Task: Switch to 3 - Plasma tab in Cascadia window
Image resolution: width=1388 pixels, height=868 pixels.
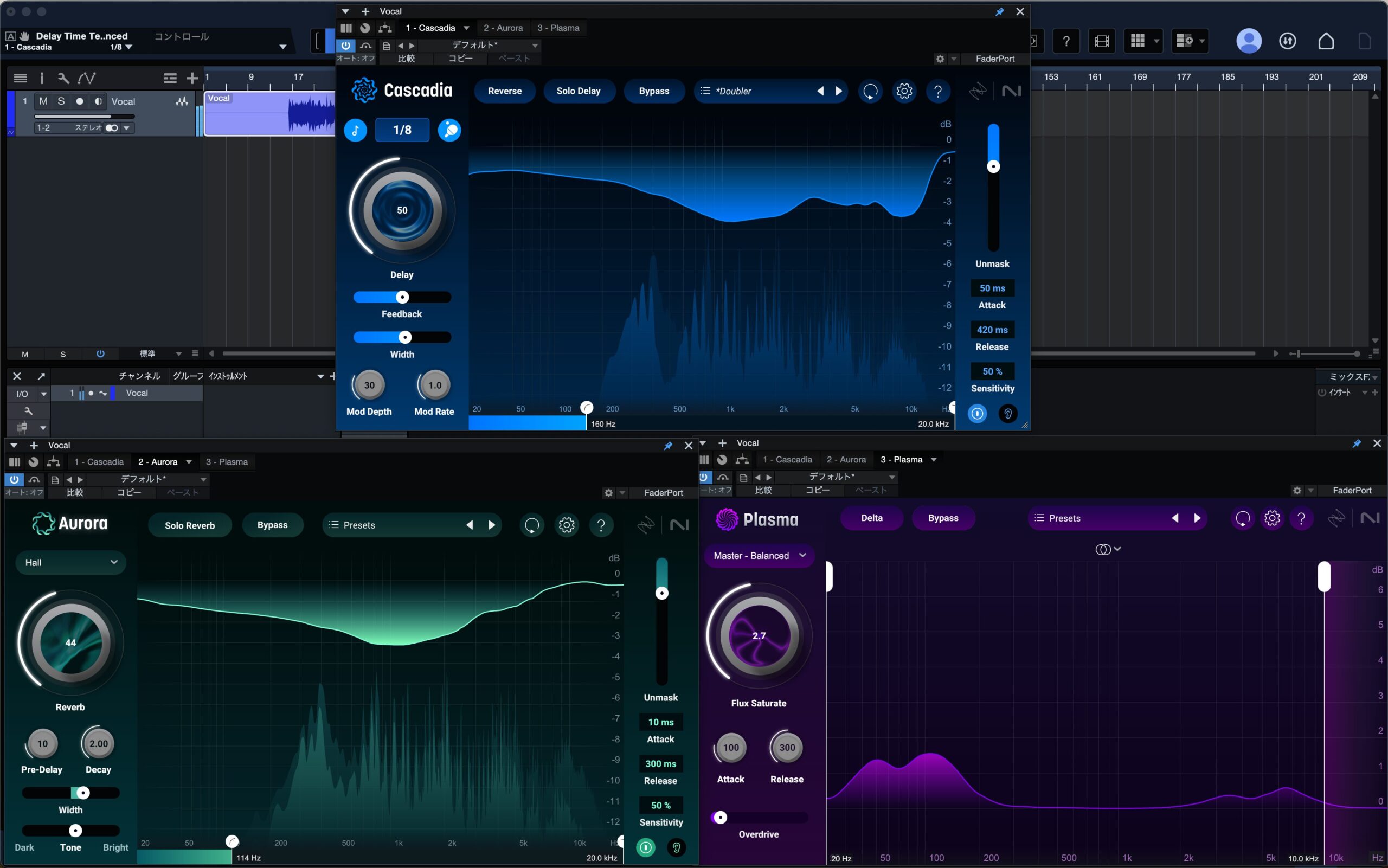Action: 558,28
